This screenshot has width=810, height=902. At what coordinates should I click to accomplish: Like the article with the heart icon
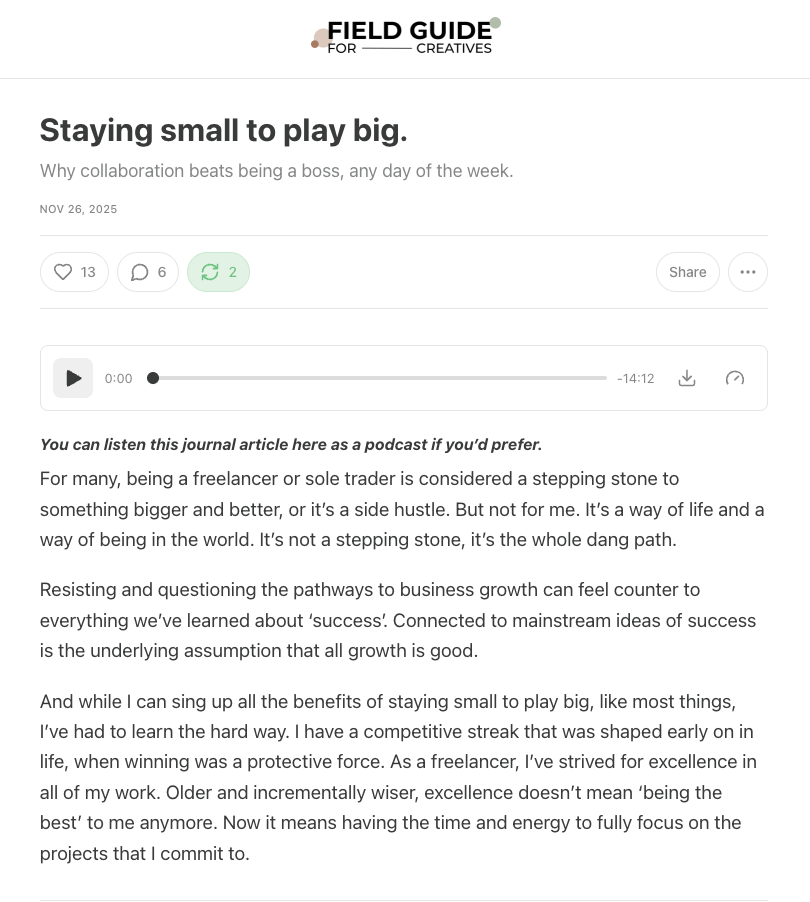coord(74,272)
